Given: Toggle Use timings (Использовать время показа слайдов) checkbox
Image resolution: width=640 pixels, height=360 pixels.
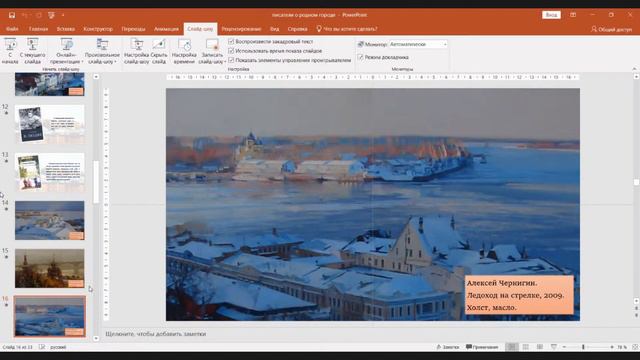Looking at the screenshot, I should (231, 51).
